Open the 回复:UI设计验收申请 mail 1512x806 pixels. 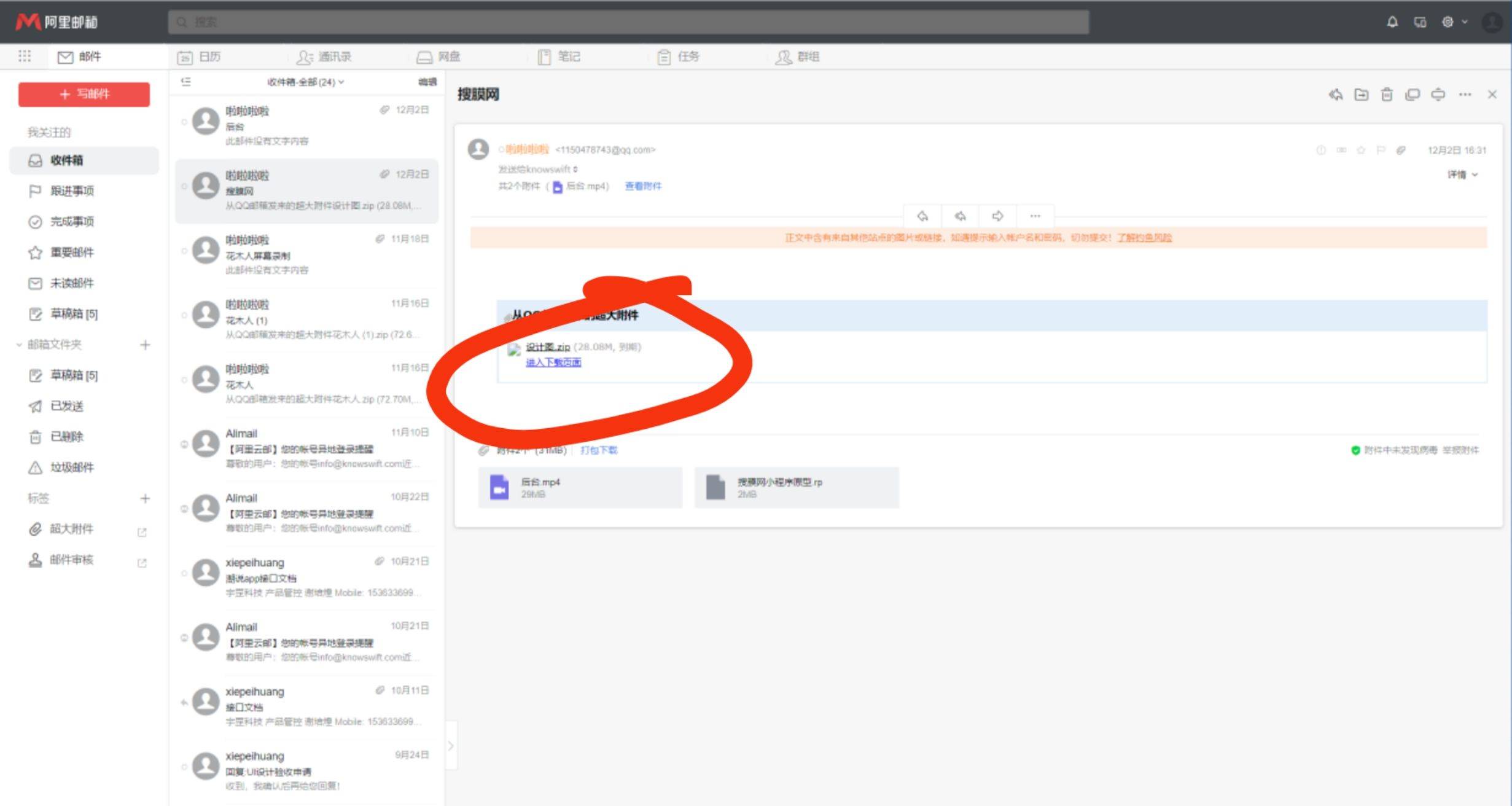tap(307, 770)
